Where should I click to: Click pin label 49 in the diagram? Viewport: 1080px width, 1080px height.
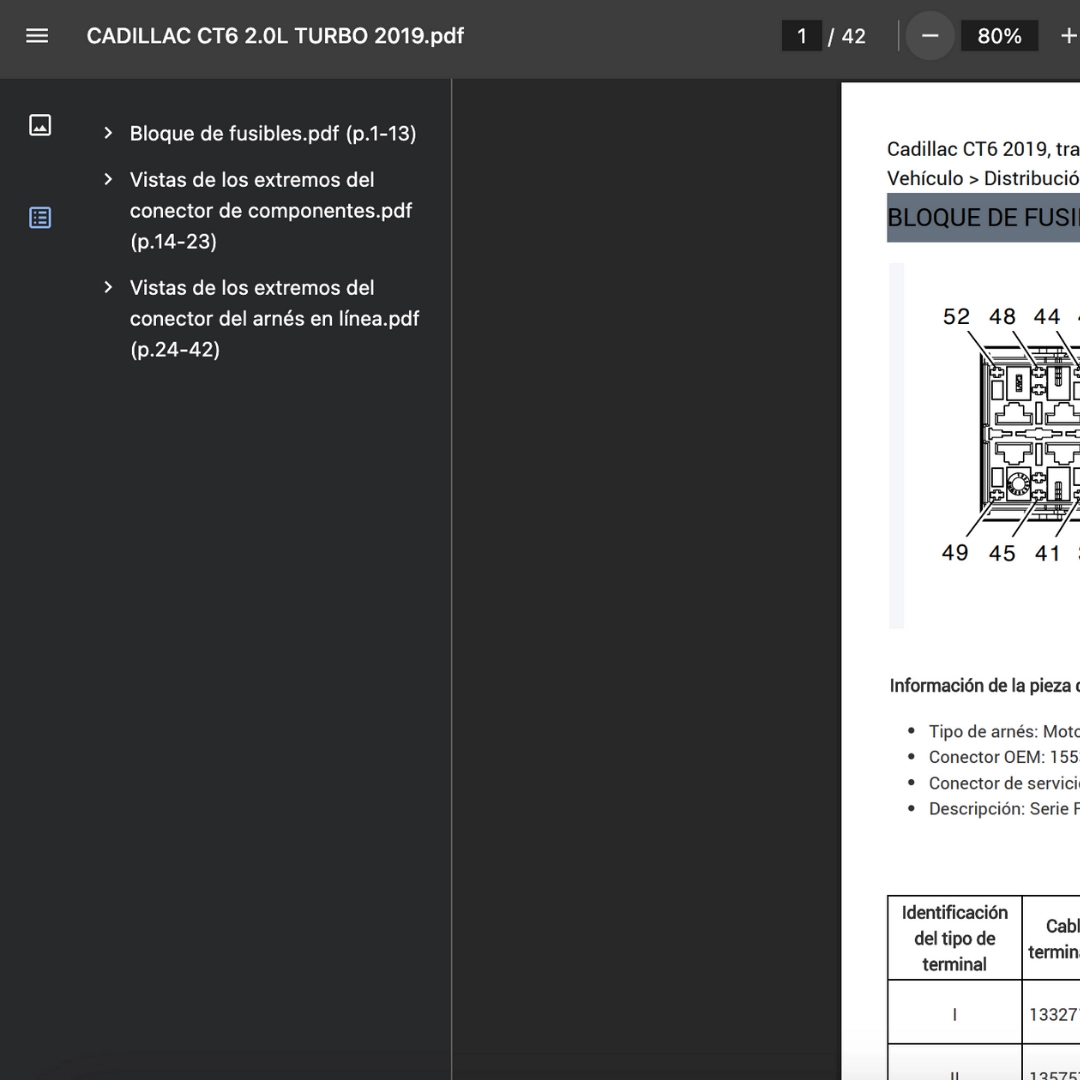(x=955, y=552)
